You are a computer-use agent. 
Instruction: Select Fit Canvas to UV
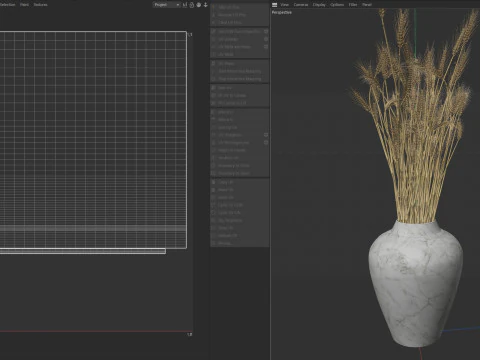coord(240,103)
